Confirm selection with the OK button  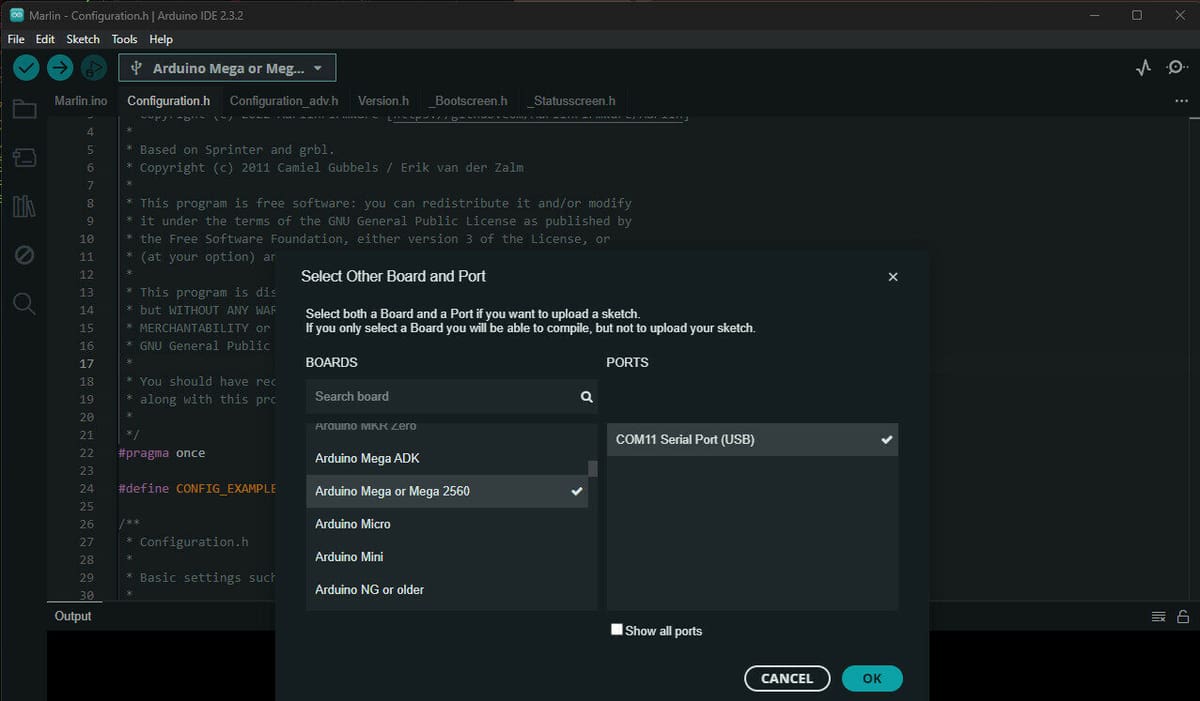pyautogui.click(x=872, y=678)
